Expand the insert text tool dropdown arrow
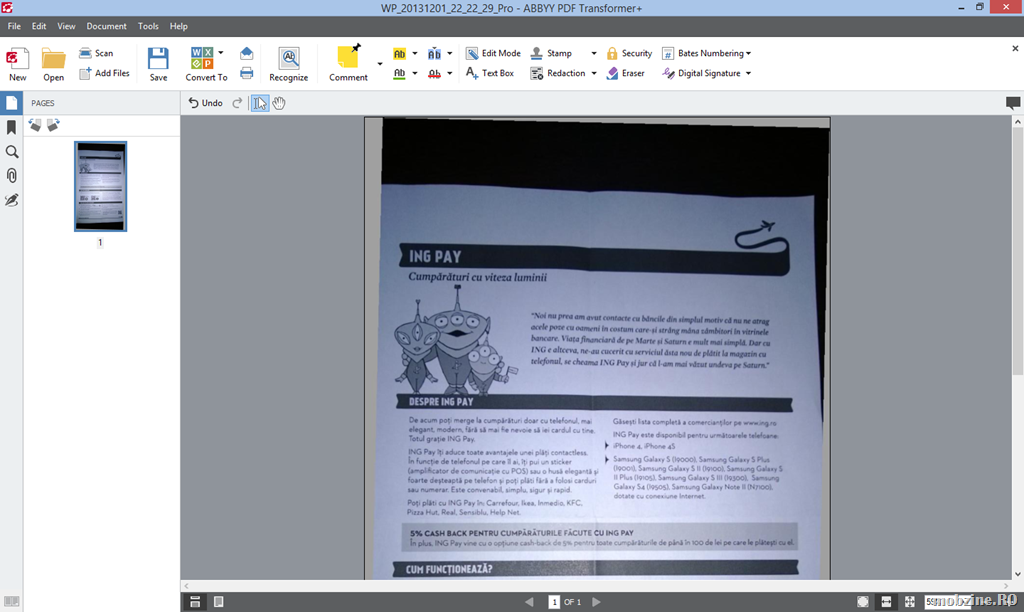The height and width of the screenshot is (612, 1024). coord(449,54)
